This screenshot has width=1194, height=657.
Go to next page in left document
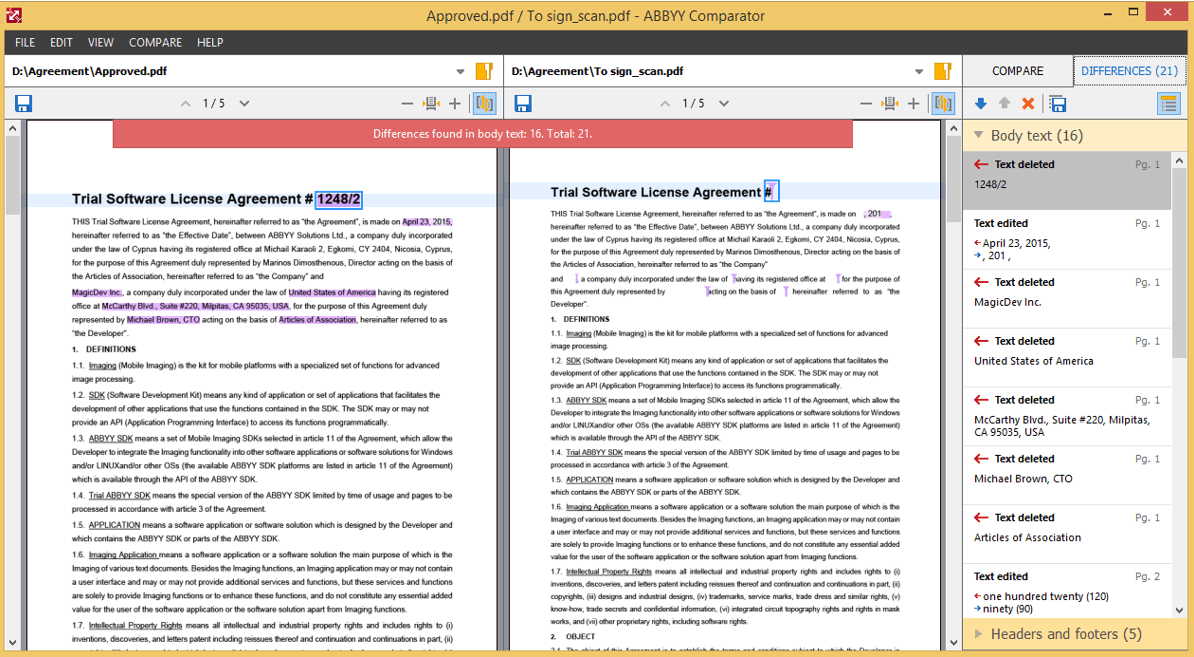click(x=244, y=104)
